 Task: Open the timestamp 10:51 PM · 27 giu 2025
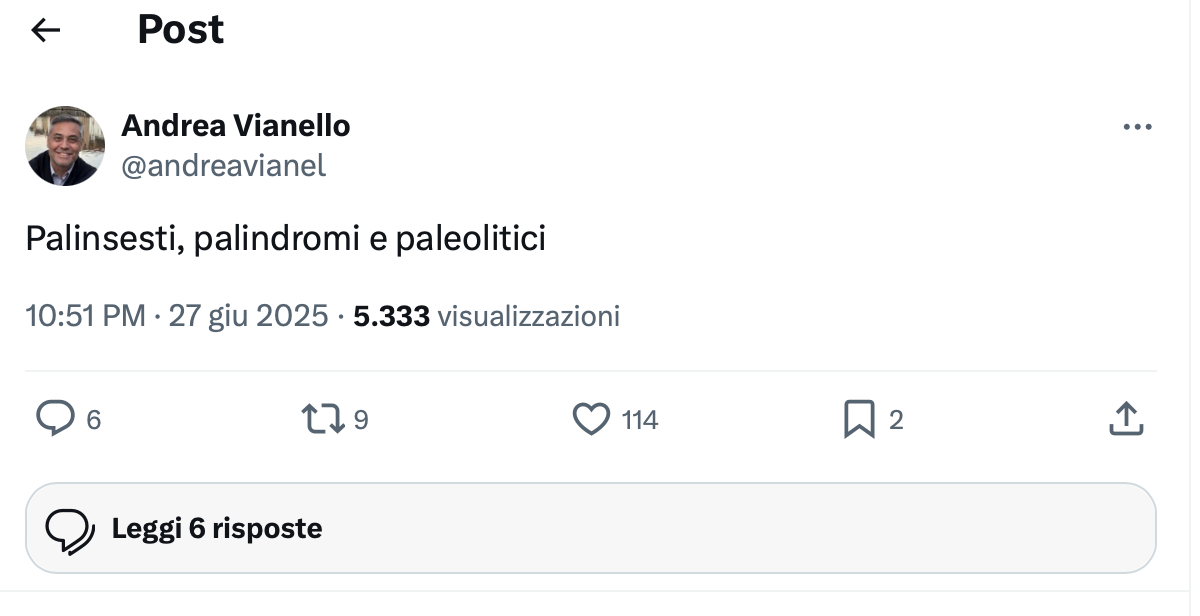tap(176, 317)
